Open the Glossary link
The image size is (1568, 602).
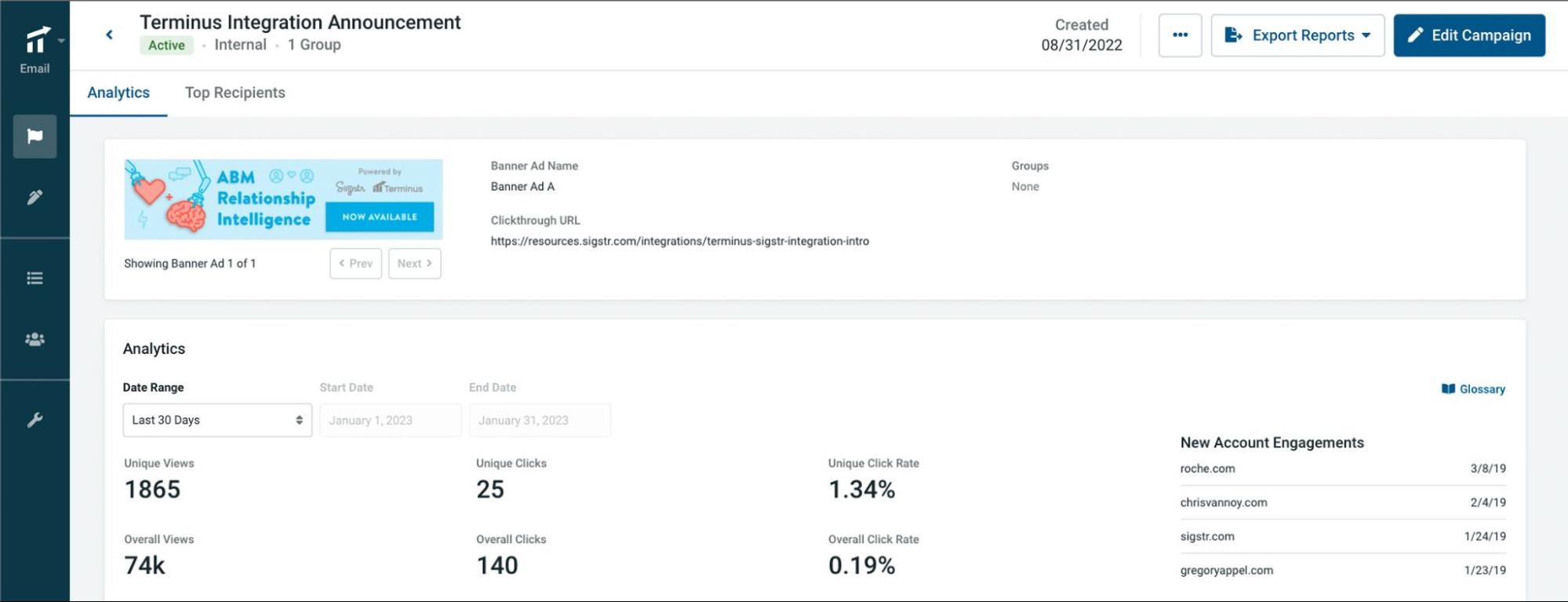(x=1473, y=389)
